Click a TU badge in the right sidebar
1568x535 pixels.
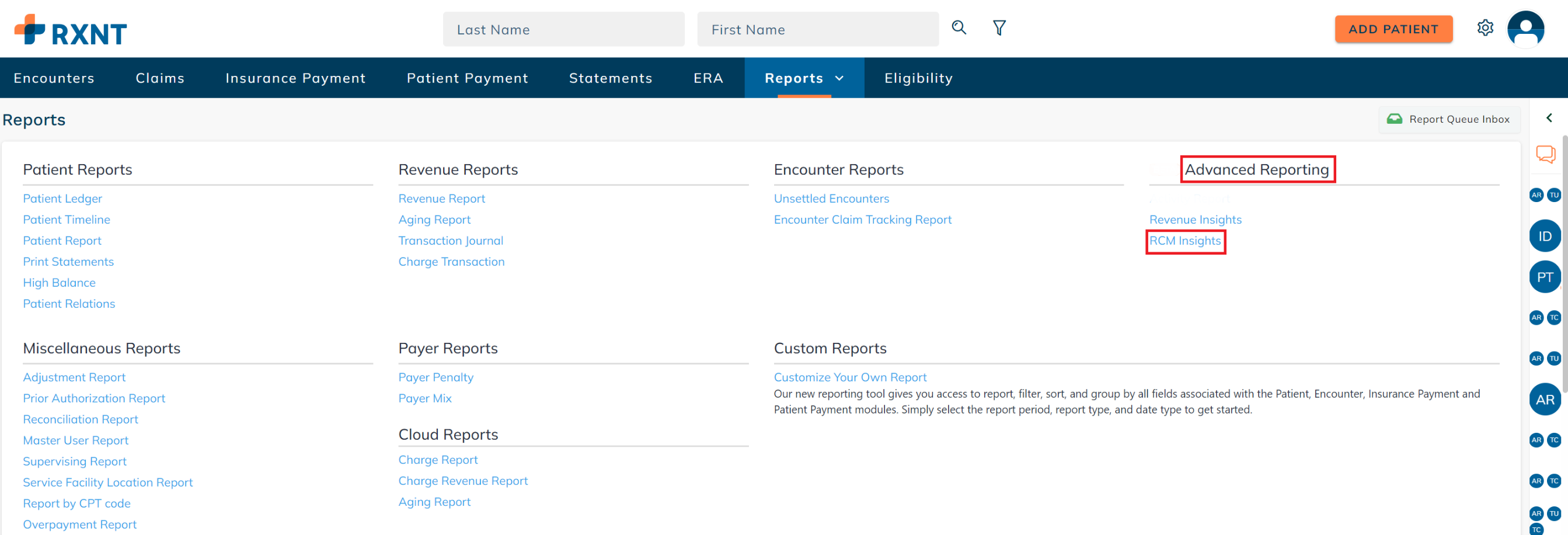coord(1554,195)
